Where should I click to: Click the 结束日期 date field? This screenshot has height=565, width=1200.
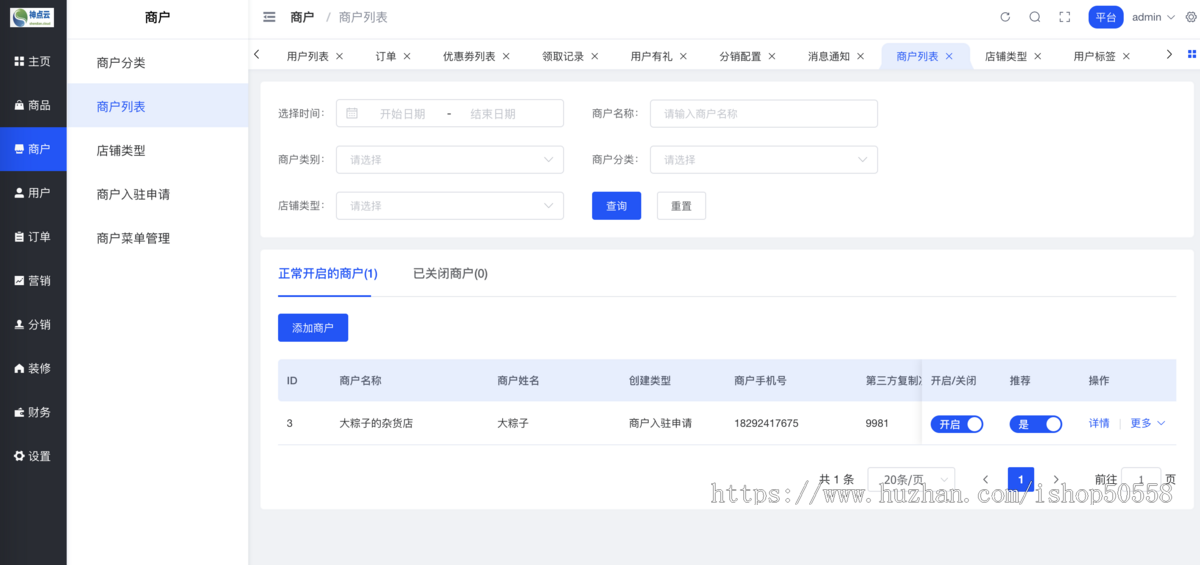click(x=493, y=114)
